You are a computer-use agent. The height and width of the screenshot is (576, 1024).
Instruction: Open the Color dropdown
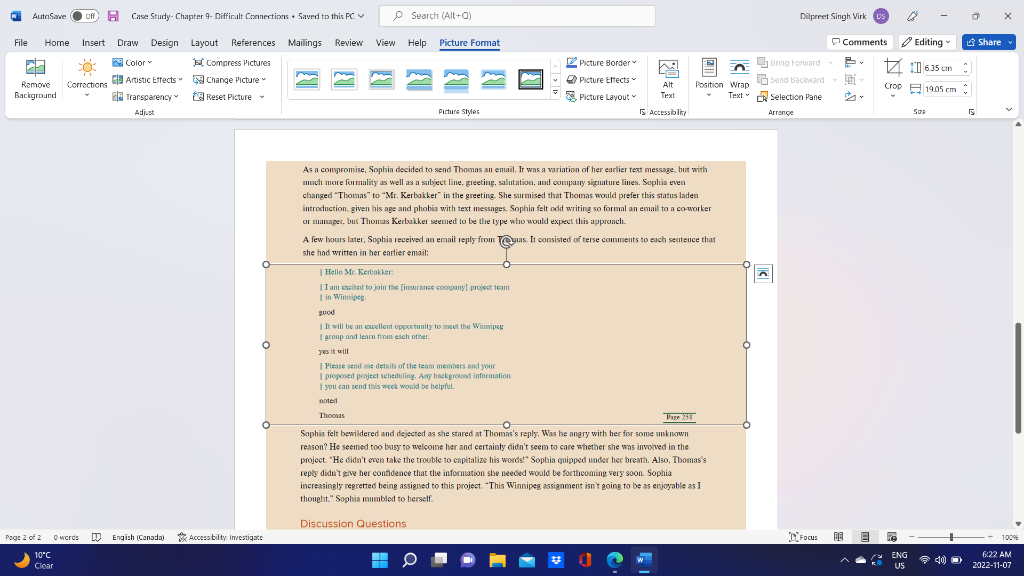pyautogui.click(x=132, y=63)
